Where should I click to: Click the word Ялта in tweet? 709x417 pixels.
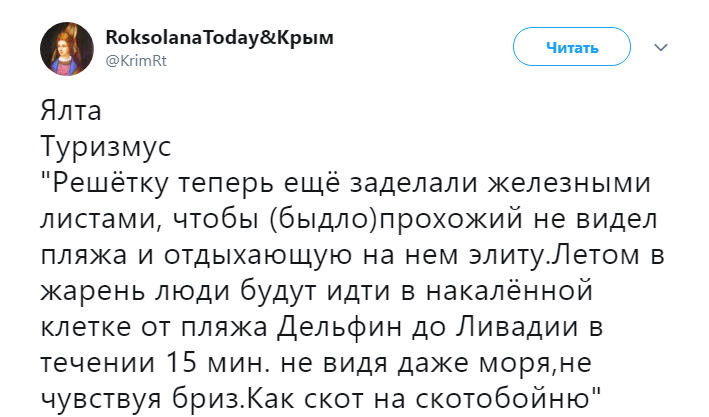(x=71, y=111)
